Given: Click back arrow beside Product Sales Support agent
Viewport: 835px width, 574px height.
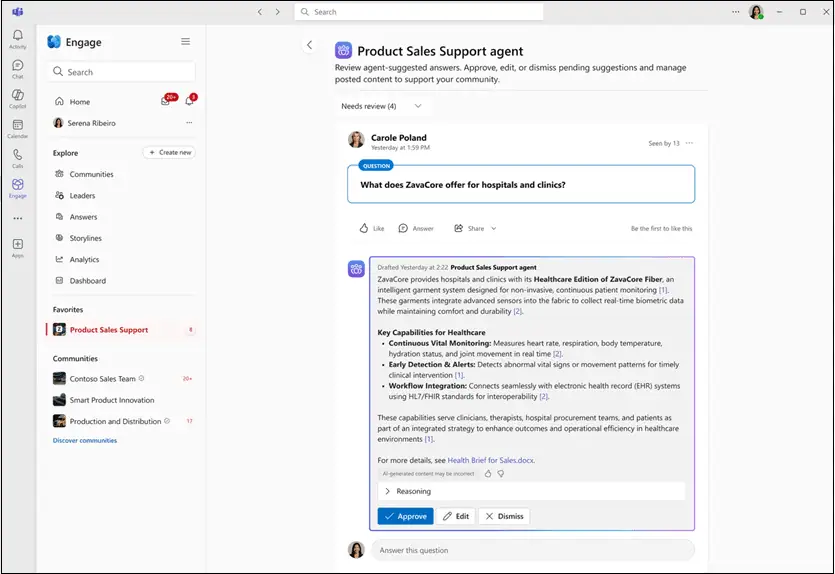Looking at the screenshot, I should pyautogui.click(x=309, y=45).
